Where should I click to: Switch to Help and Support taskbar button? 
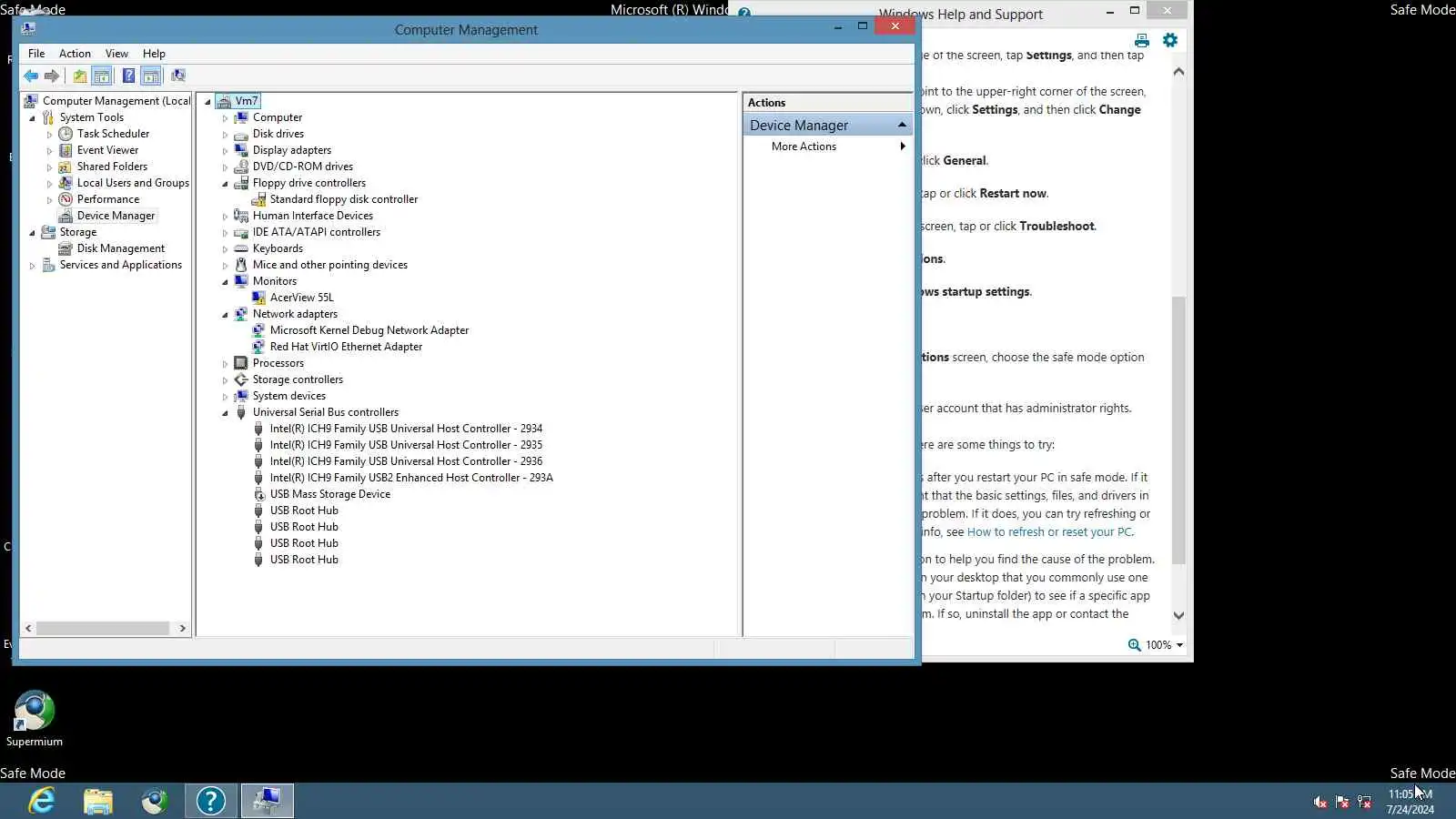coord(211,801)
